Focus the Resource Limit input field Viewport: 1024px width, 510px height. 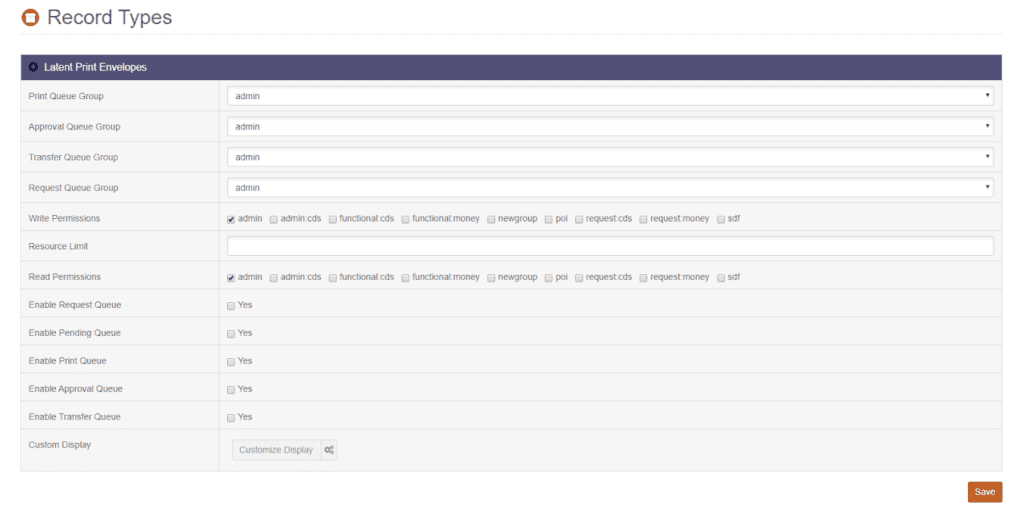click(611, 246)
